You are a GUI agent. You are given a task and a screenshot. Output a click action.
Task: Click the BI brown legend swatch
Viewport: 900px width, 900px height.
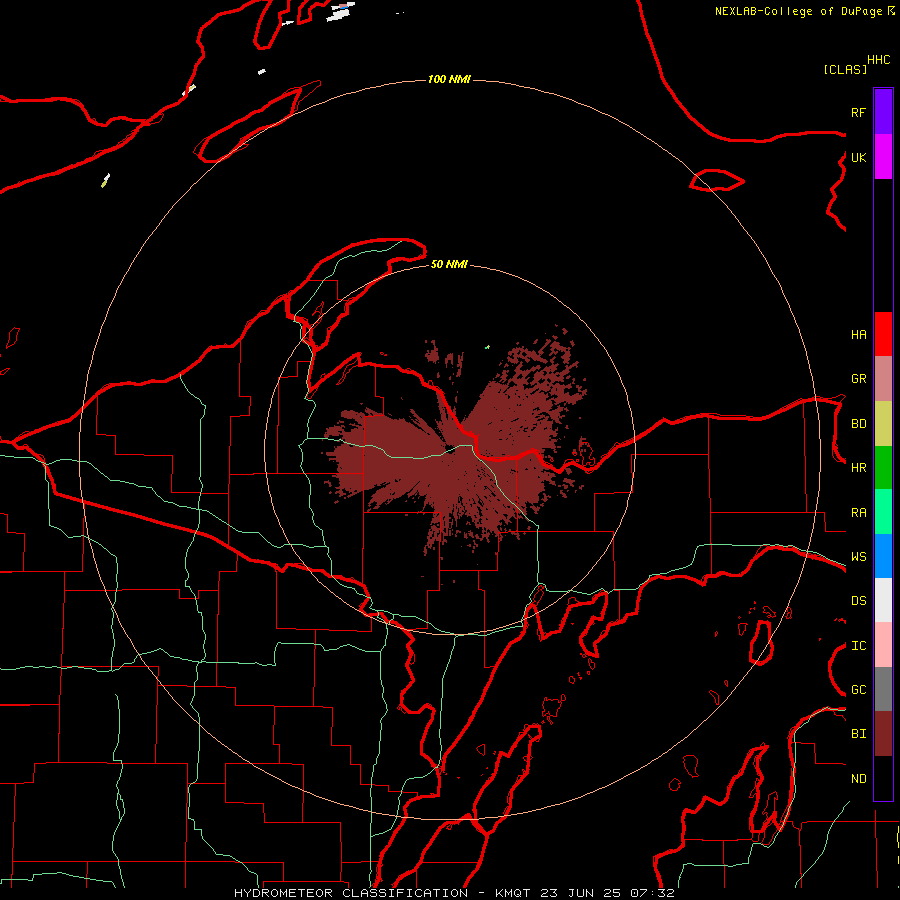pos(883,734)
